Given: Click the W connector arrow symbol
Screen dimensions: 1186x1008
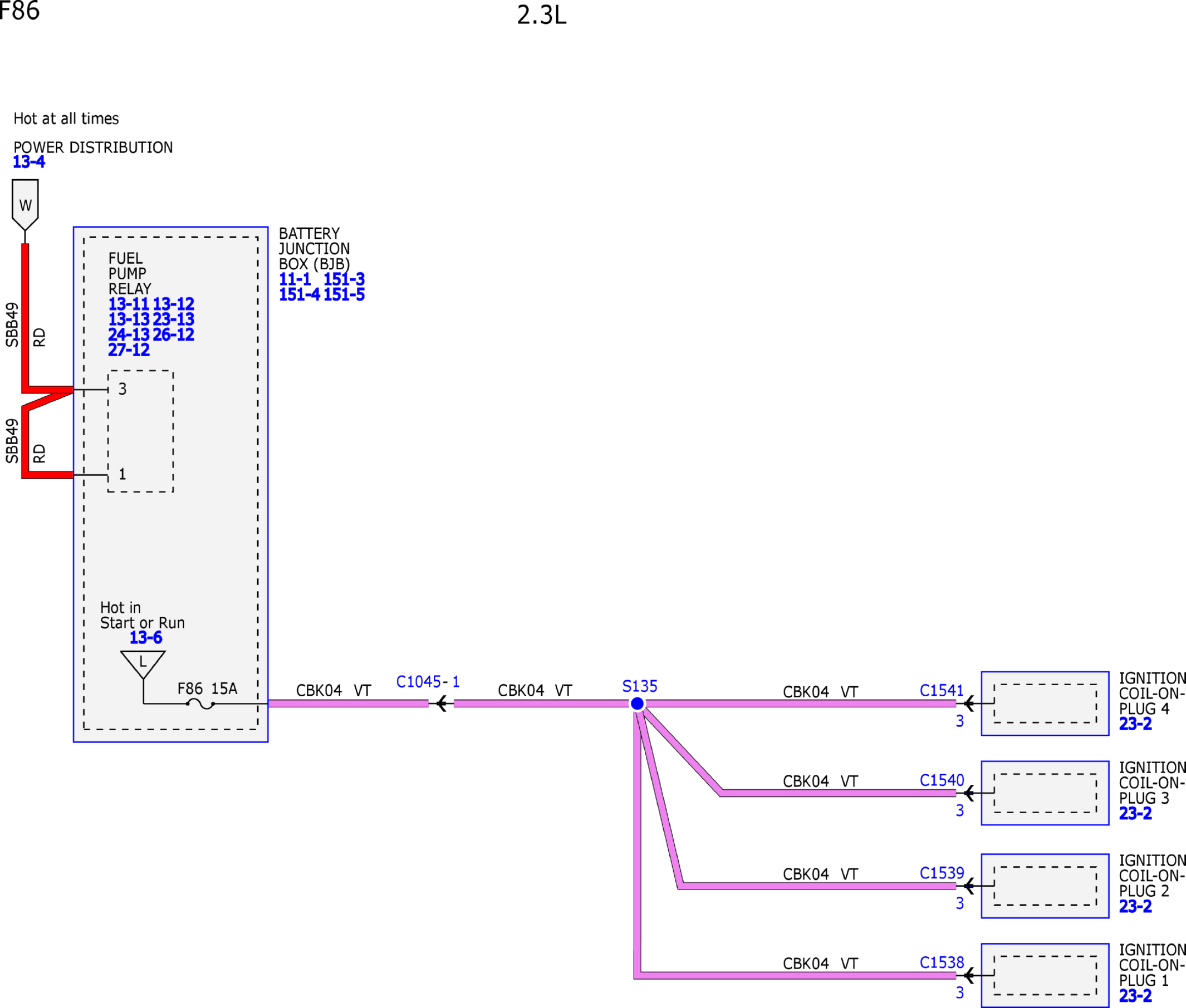Looking at the screenshot, I should click(25, 205).
